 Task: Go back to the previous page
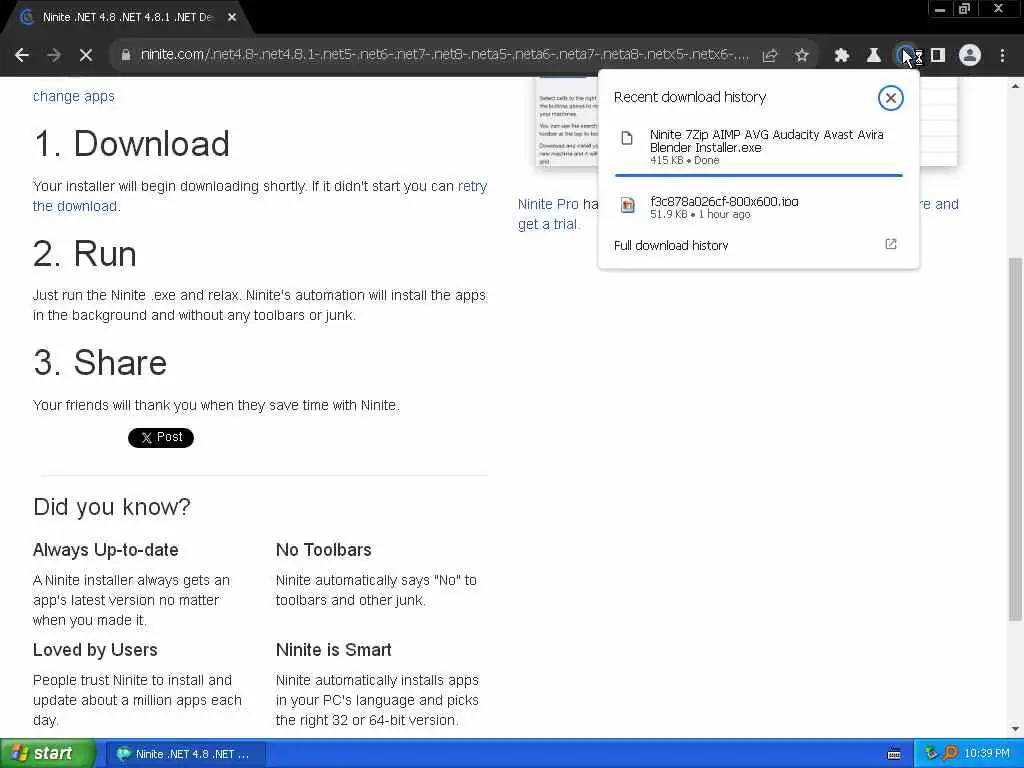click(22, 56)
